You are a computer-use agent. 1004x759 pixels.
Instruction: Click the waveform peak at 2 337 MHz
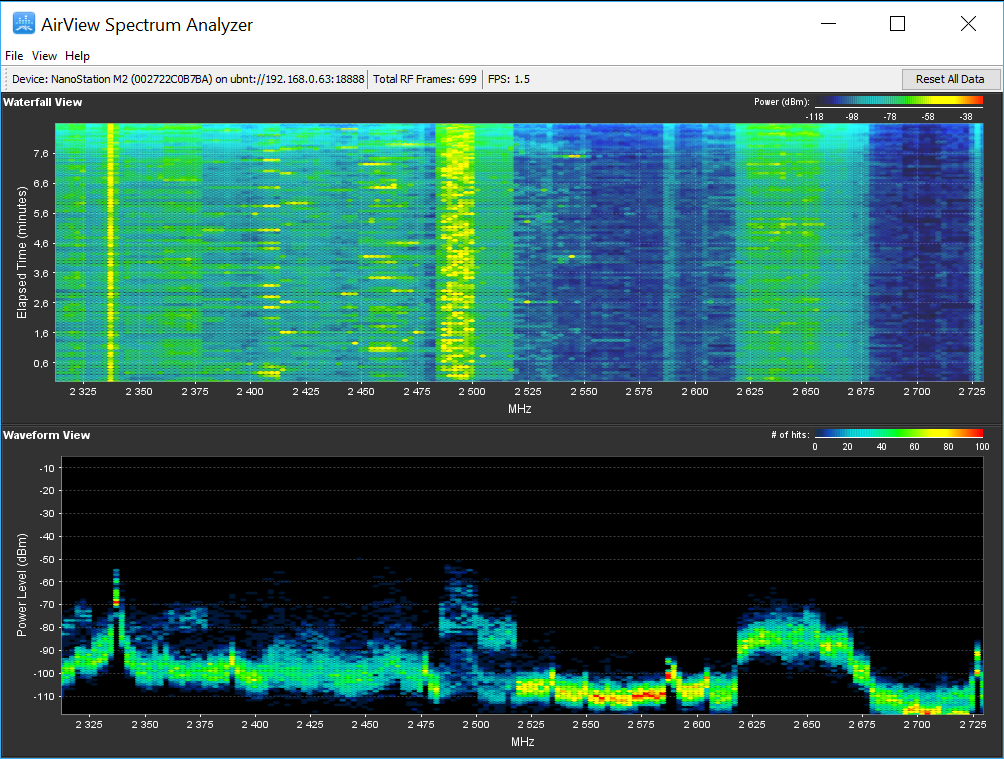pyautogui.click(x=116, y=589)
